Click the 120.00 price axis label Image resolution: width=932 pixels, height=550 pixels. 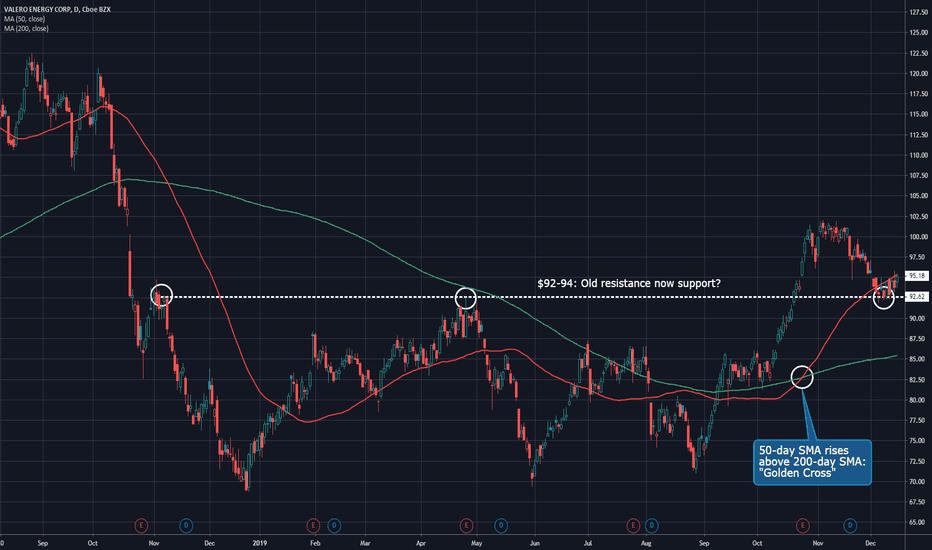[x=918, y=74]
